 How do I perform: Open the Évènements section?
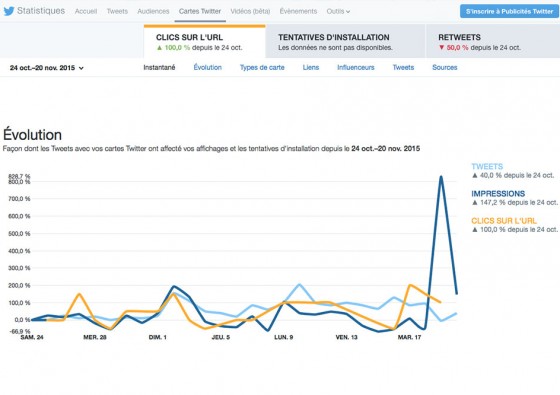point(298,11)
